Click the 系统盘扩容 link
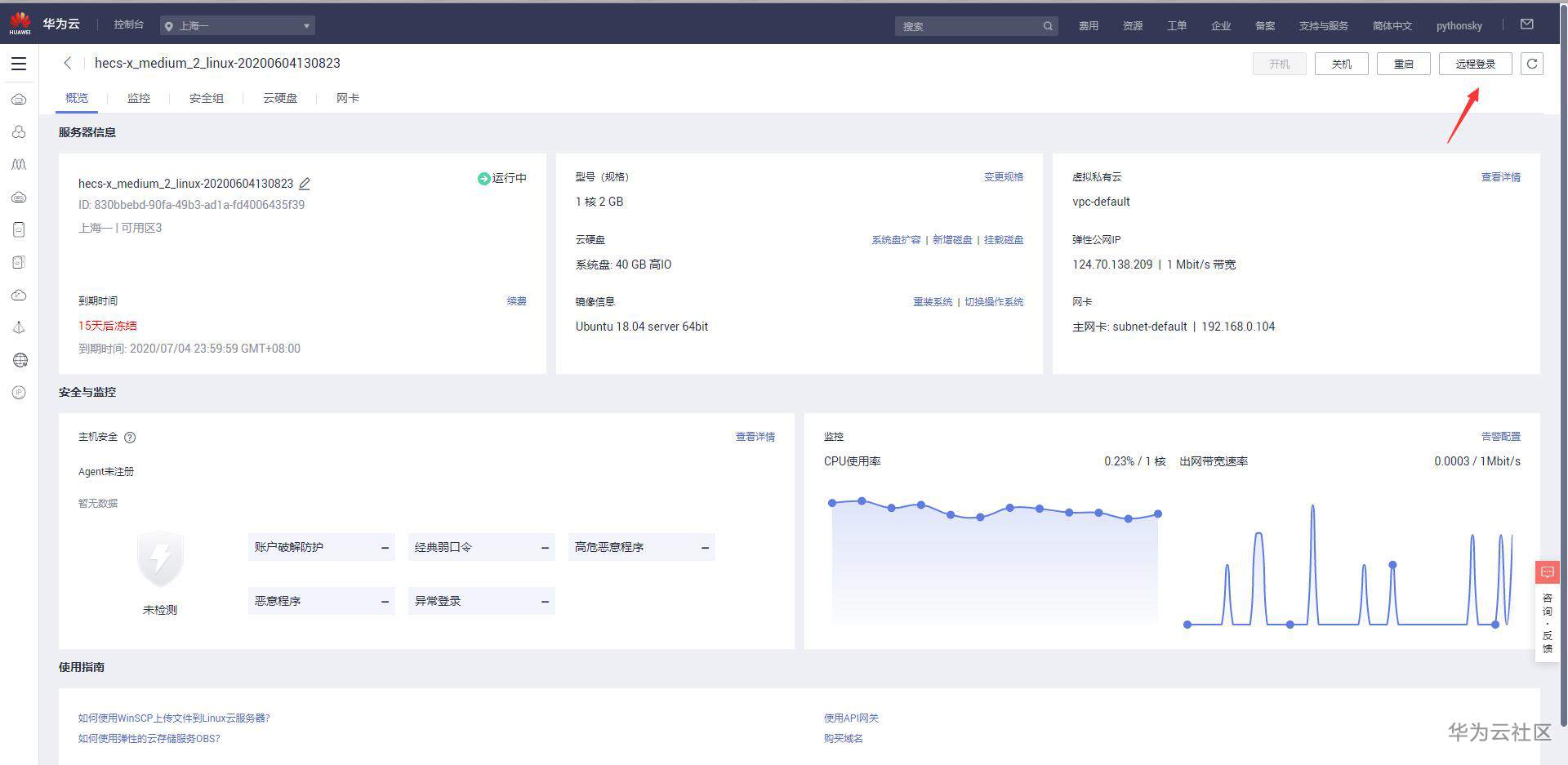 896,240
